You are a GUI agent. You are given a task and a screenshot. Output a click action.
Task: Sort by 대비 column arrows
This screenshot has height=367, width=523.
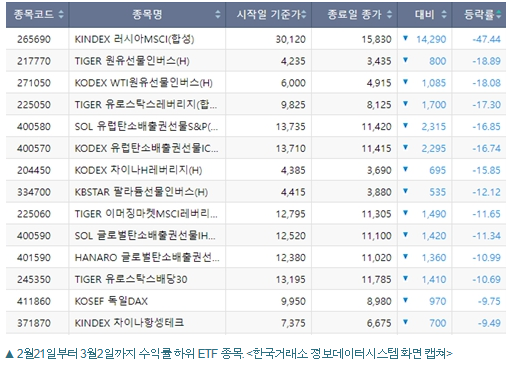pyautogui.click(x=444, y=14)
